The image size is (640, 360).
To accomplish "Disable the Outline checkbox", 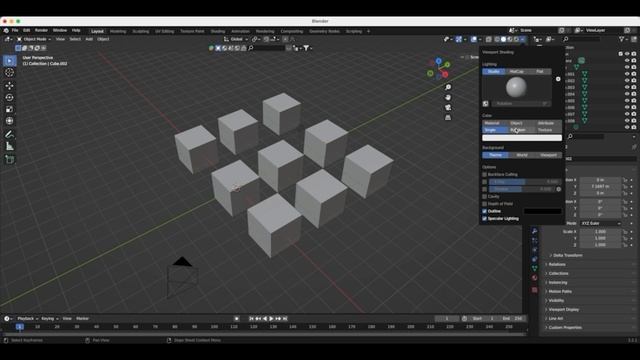I will point(484,211).
